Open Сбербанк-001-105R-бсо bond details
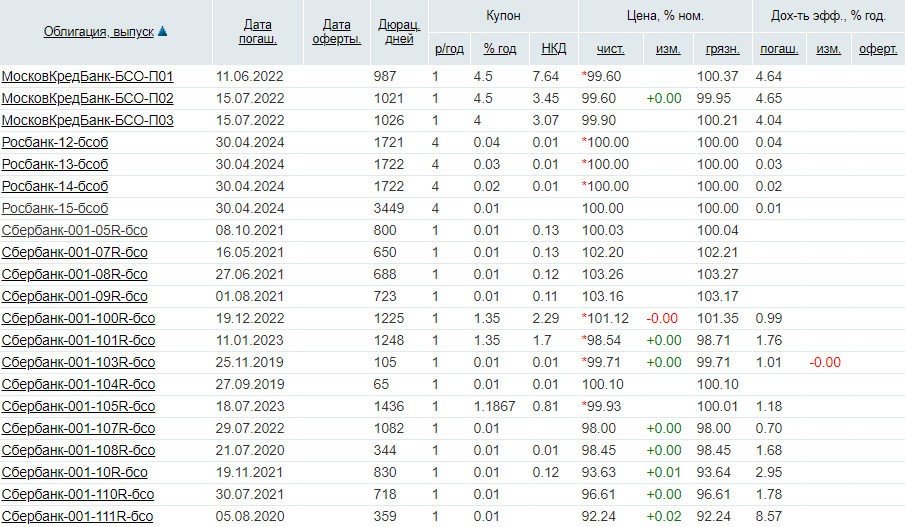This screenshot has height=527, width=905. 78,406
